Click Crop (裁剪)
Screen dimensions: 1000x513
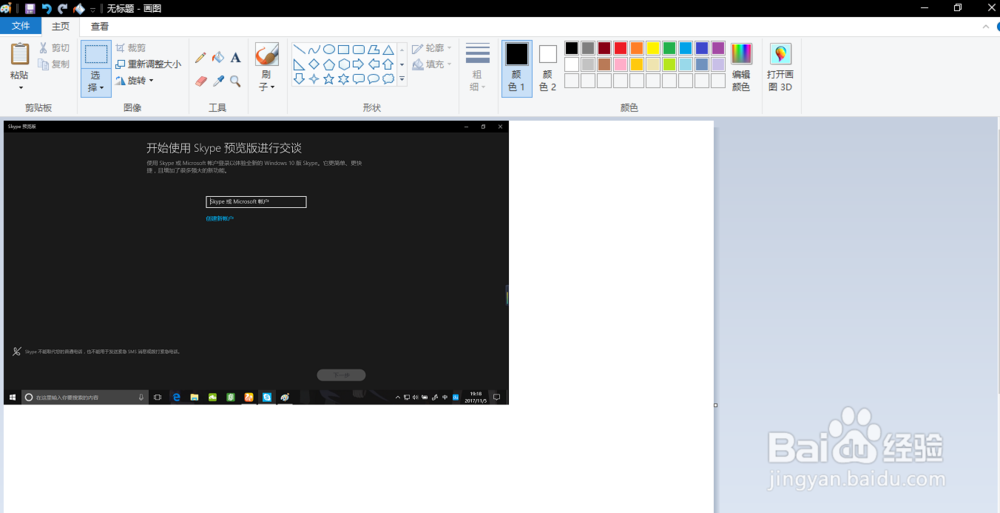131,48
